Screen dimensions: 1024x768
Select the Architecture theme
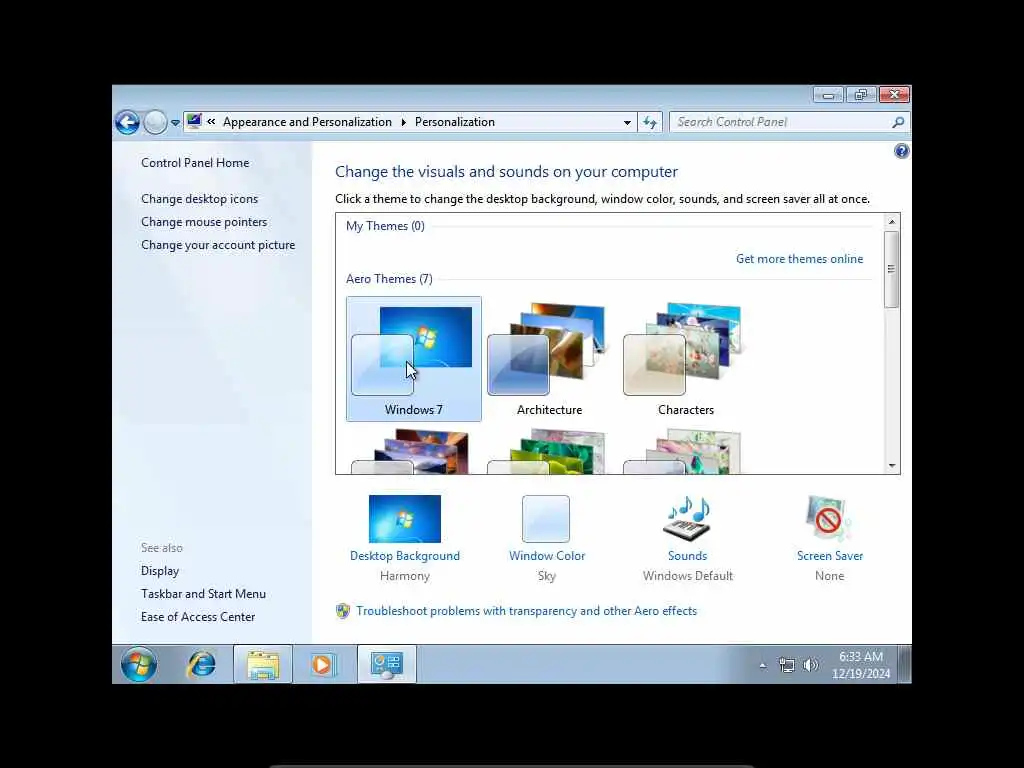click(549, 359)
